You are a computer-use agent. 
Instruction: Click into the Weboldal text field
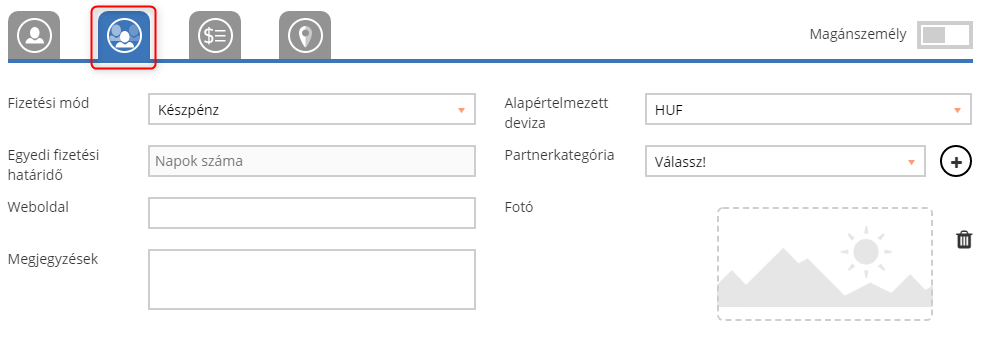tap(312, 213)
